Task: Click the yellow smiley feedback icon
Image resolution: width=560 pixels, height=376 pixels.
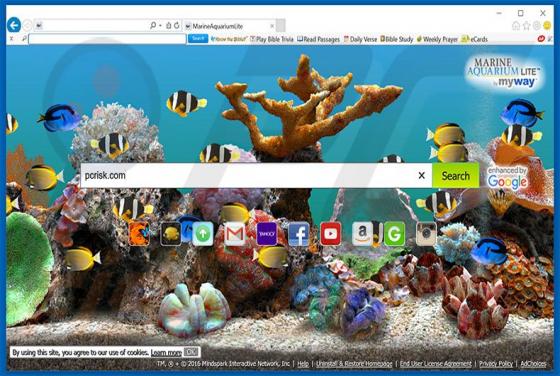Action: coord(547,26)
